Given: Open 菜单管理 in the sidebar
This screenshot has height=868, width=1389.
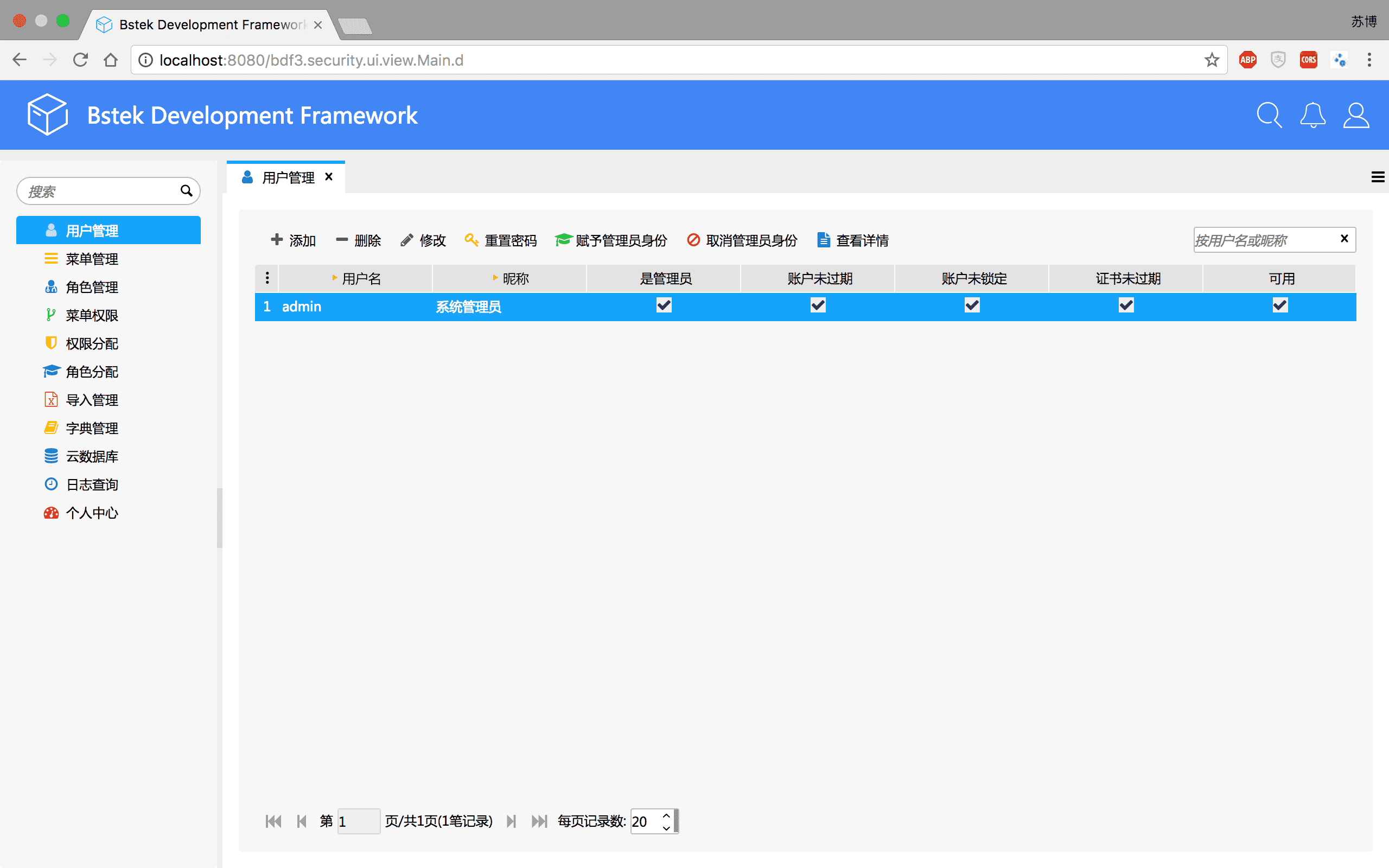Looking at the screenshot, I should (92, 259).
